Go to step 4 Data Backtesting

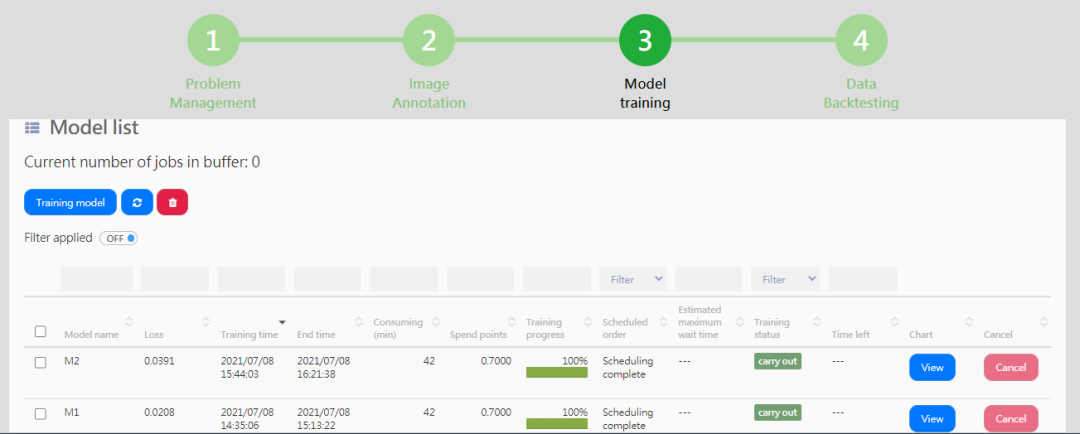[861, 41]
